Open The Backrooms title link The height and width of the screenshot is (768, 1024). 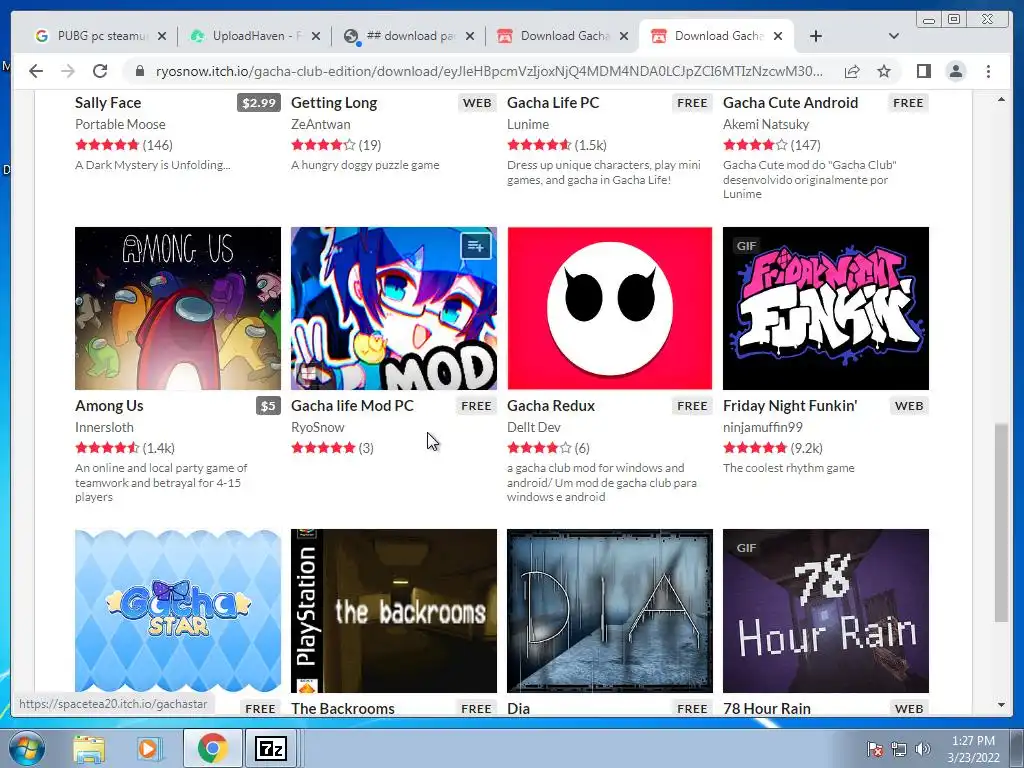click(x=343, y=709)
